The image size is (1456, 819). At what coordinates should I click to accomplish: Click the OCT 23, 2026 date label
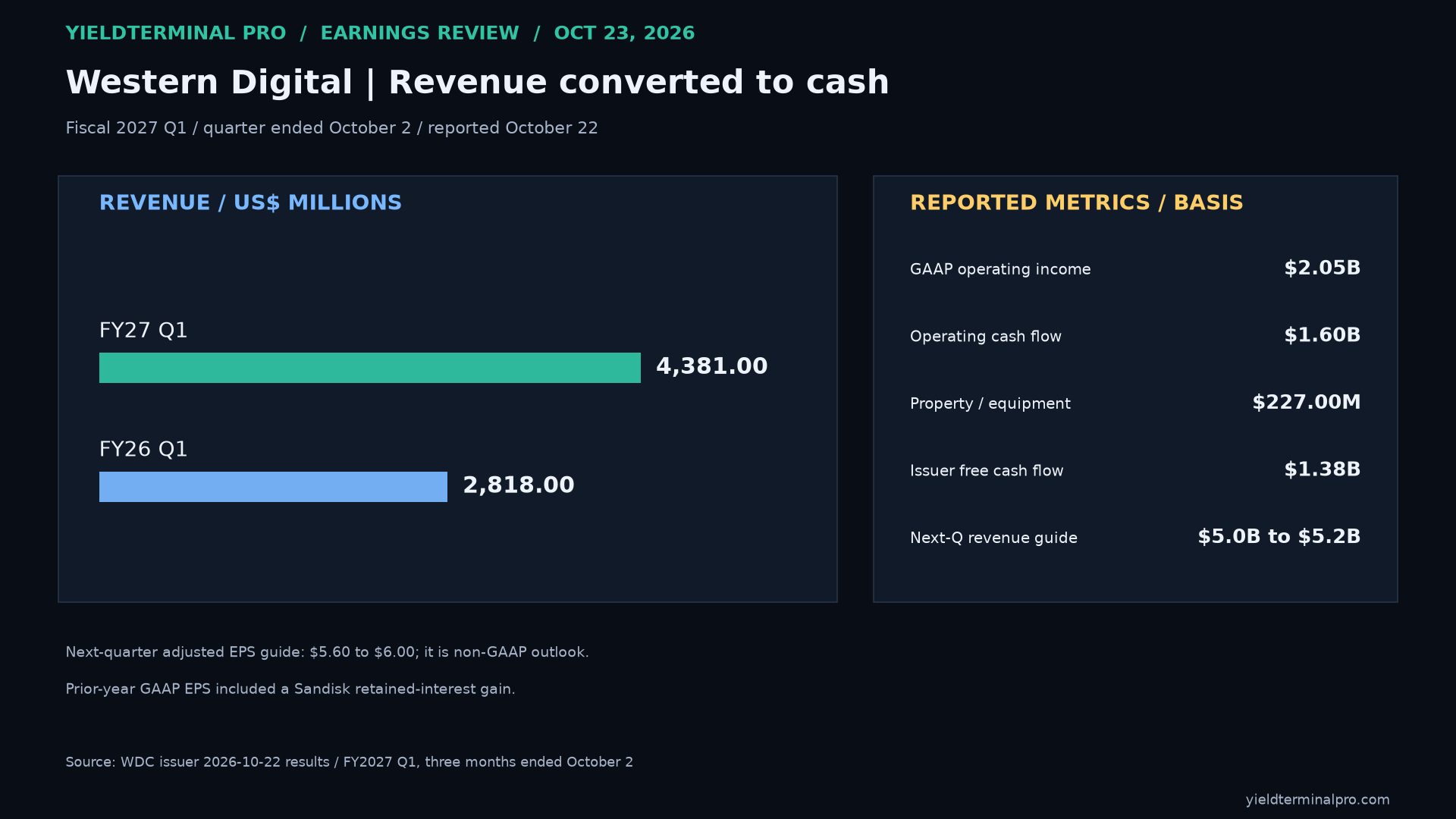tap(624, 33)
